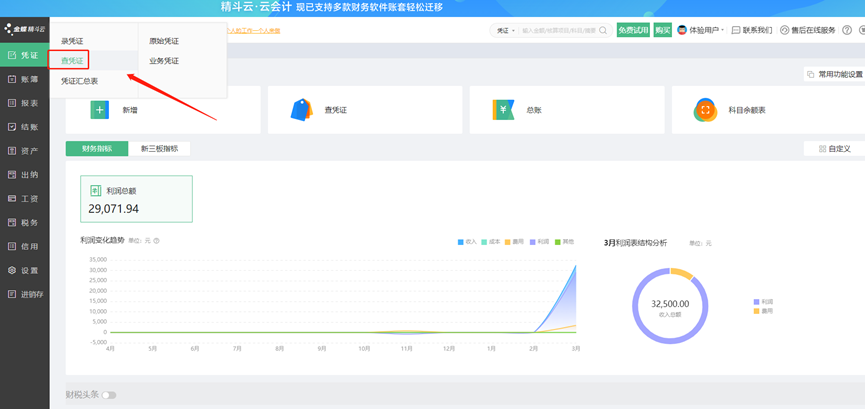
Task: Open 常用功能设置
Action: [x=834, y=75]
